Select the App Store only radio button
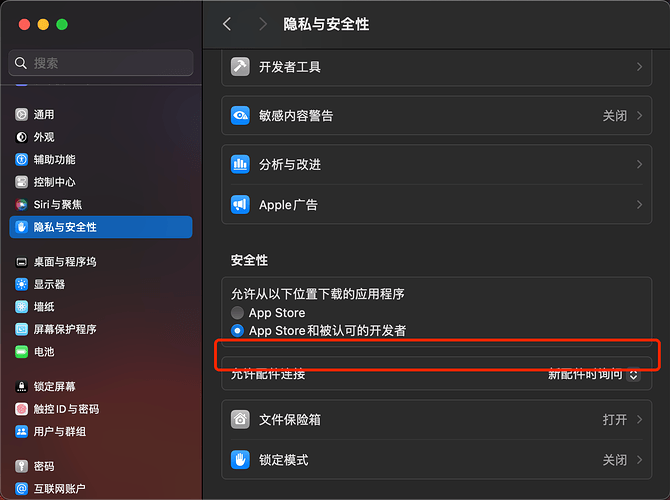The image size is (670, 500). coord(237,313)
